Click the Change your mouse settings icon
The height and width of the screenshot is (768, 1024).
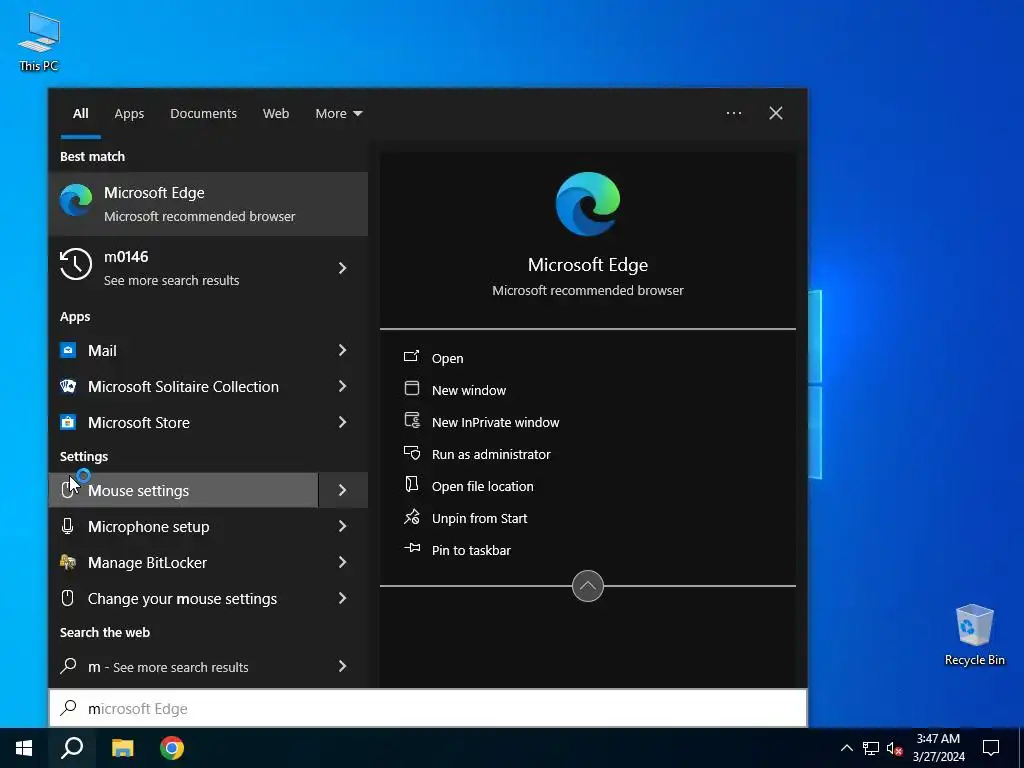(67, 598)
